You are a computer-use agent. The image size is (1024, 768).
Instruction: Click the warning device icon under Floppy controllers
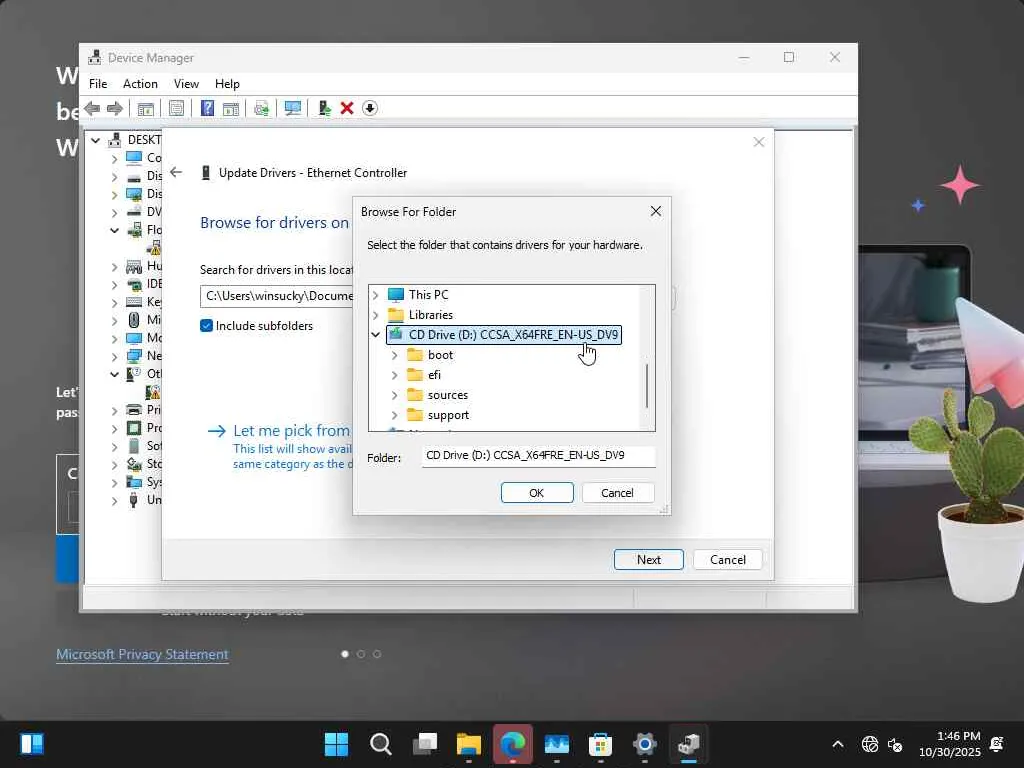[153, 248]
